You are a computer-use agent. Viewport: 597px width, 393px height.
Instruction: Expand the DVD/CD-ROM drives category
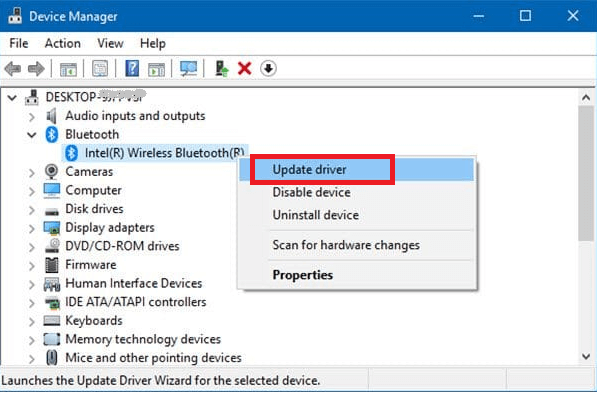[32, 247]
